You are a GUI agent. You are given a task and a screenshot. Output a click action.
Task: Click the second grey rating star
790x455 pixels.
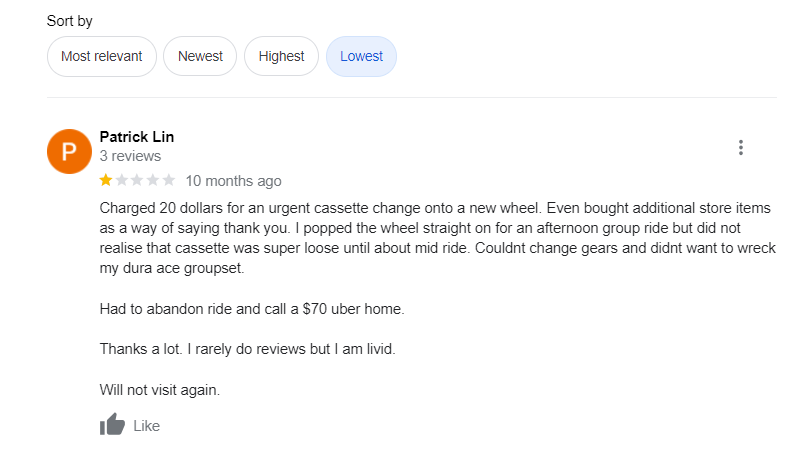click(122, 181)
